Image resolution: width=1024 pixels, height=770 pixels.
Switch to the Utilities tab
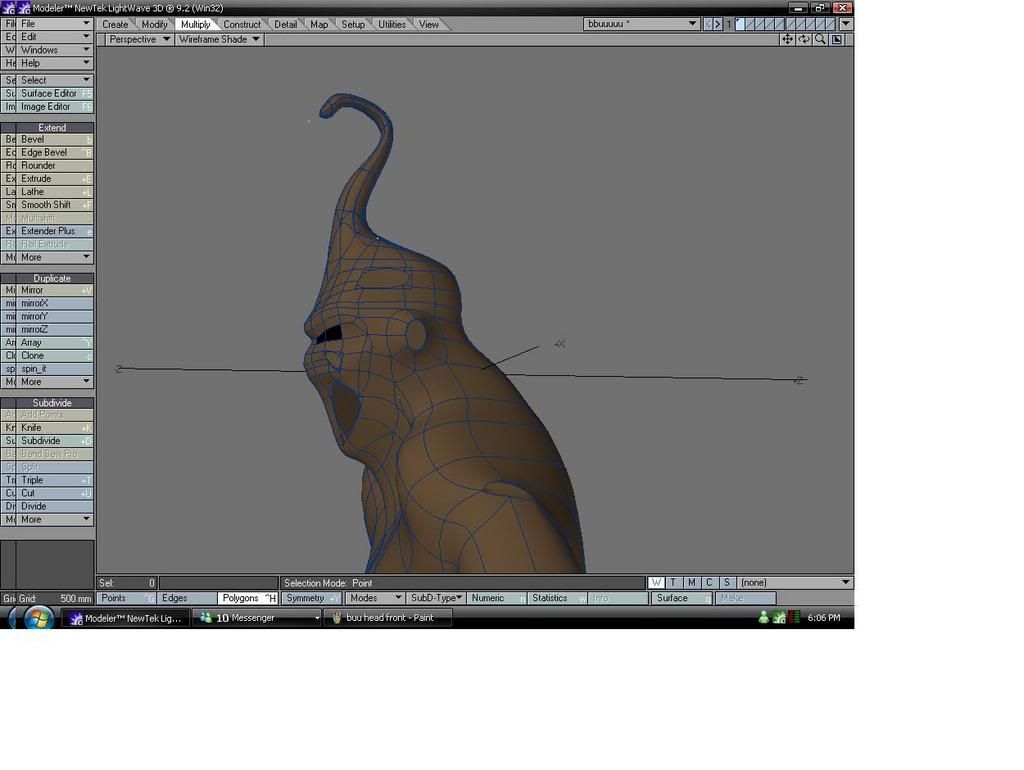392,24
